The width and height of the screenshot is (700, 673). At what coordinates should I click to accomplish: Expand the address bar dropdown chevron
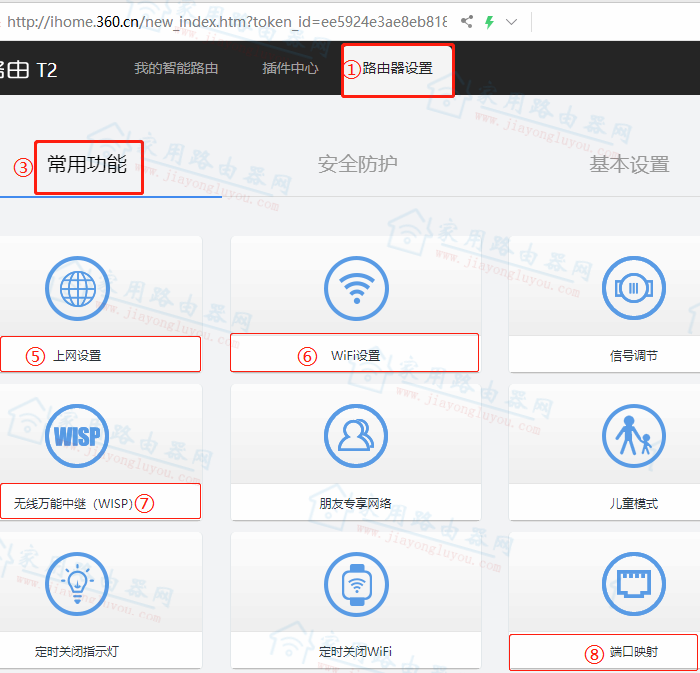511,21
